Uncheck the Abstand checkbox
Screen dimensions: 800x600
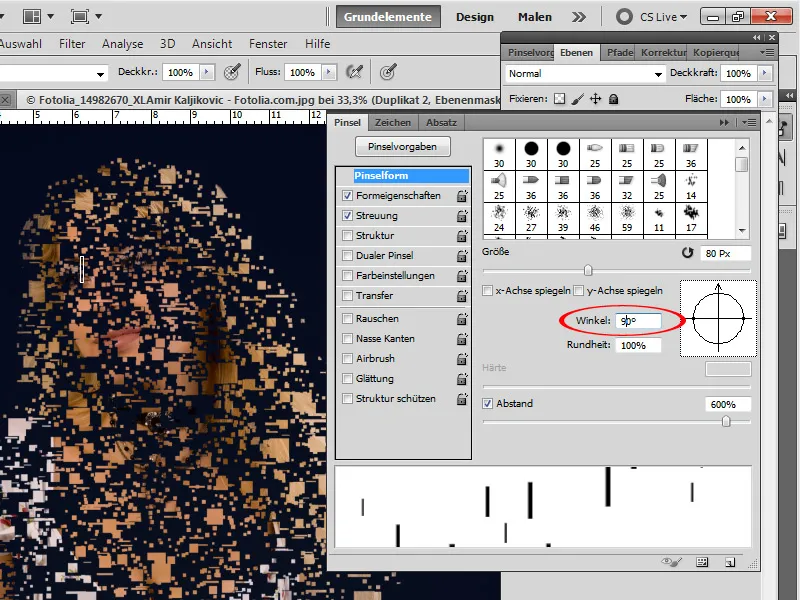tap(487, 403)
